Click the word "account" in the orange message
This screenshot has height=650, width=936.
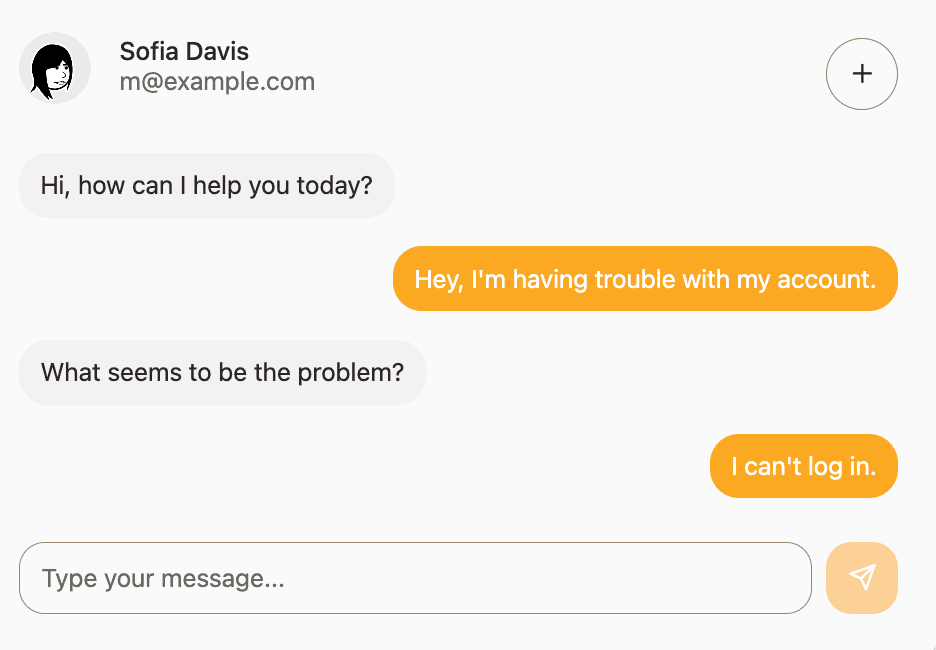pos(822,279)
